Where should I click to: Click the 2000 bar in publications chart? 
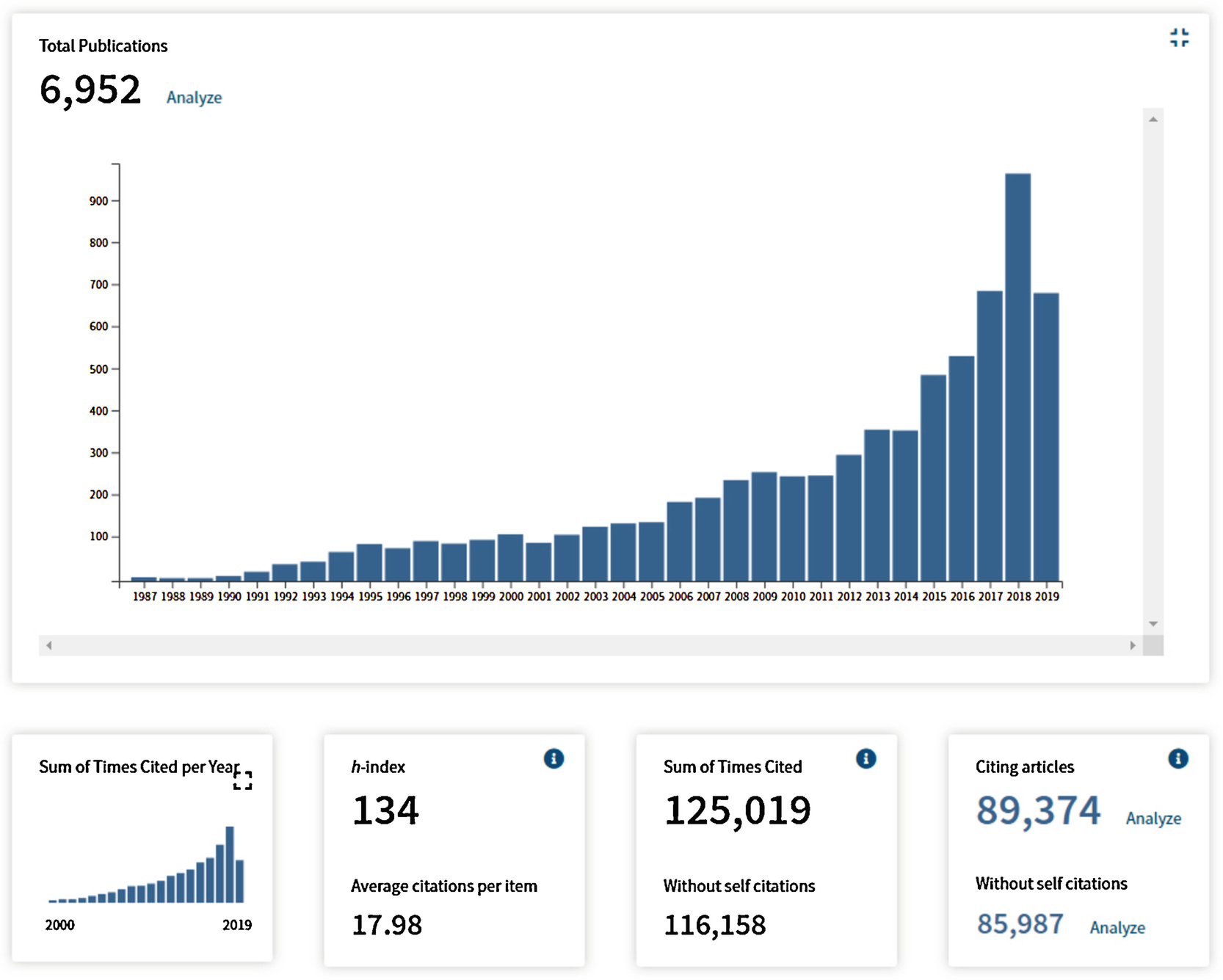pyautogui.click(x=510, y=558)
